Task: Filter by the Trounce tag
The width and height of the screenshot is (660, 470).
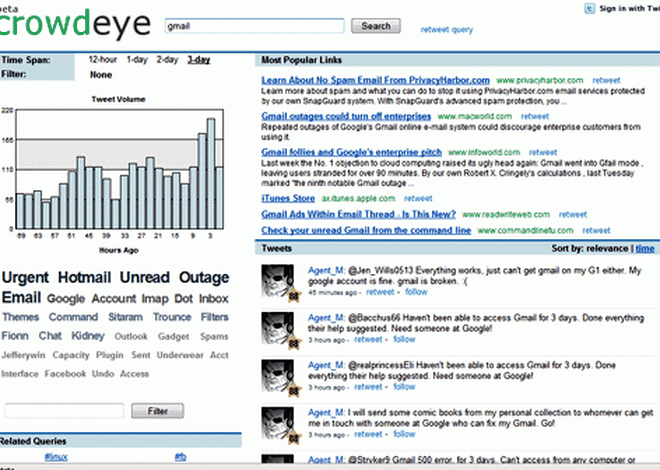Action: click(x=172, y=317)
